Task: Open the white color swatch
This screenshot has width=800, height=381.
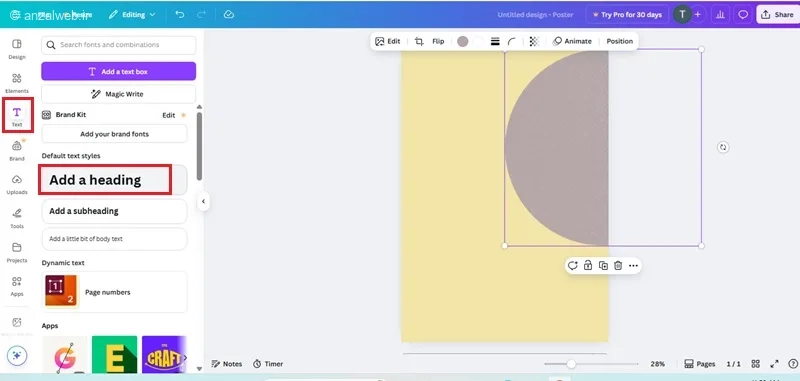Action: [478, 41]
